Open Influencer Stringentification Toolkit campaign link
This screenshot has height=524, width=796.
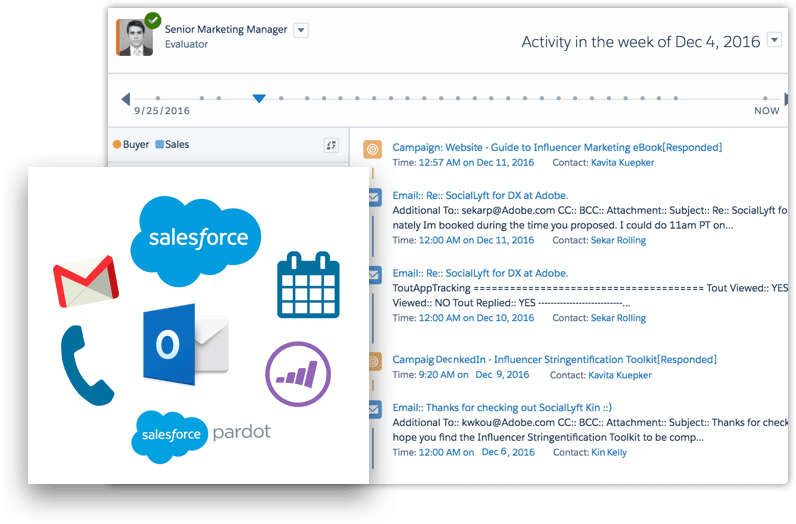point(554,359)
